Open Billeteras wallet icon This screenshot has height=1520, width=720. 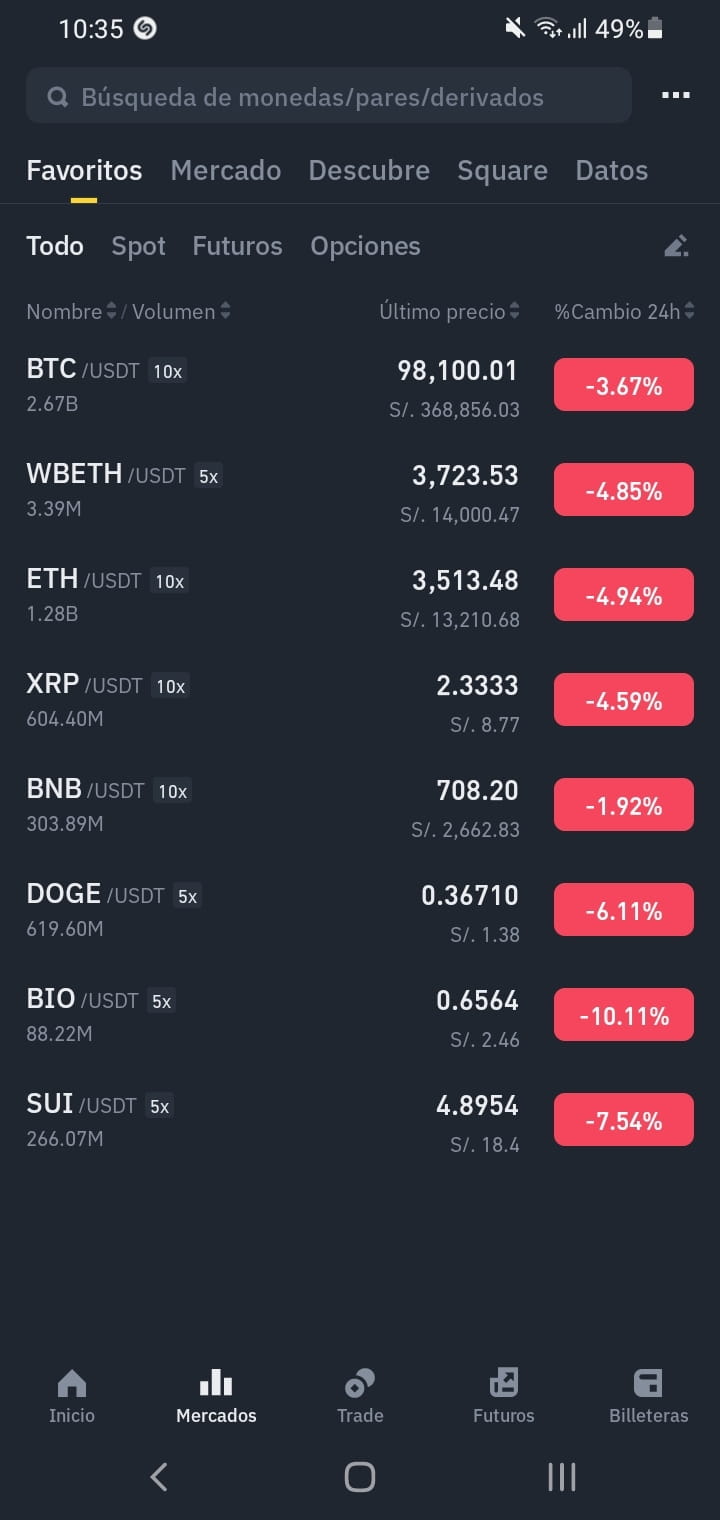[x=648, y=1384]
